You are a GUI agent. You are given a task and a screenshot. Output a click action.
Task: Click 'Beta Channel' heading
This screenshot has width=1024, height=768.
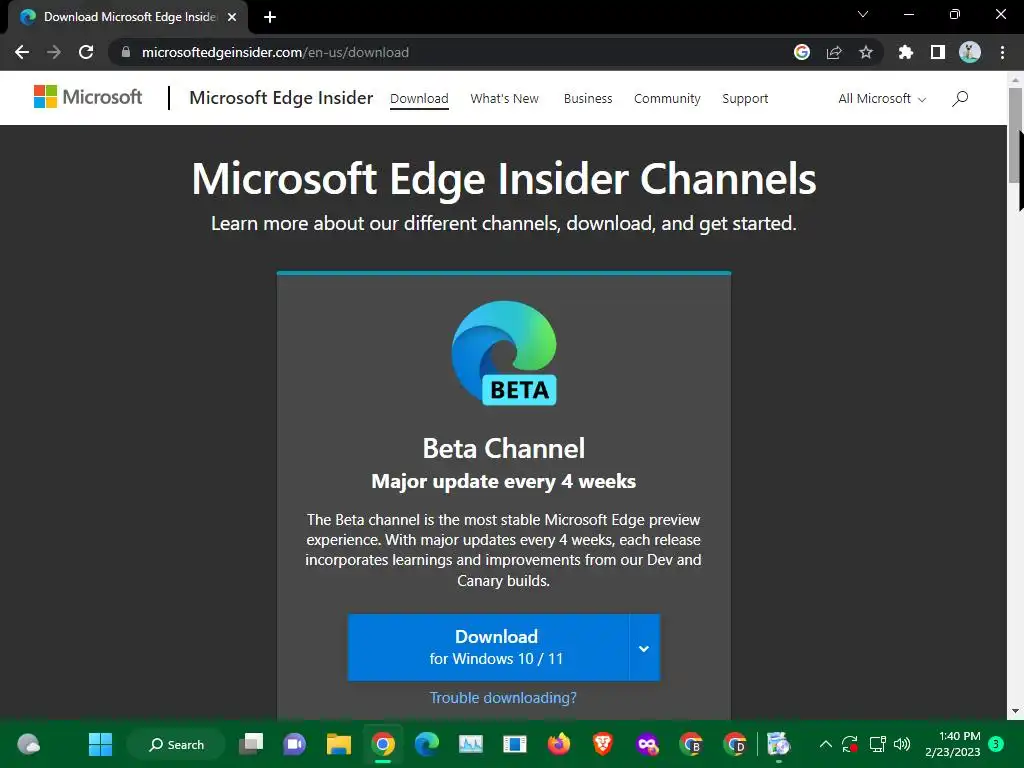click(504, 449)
